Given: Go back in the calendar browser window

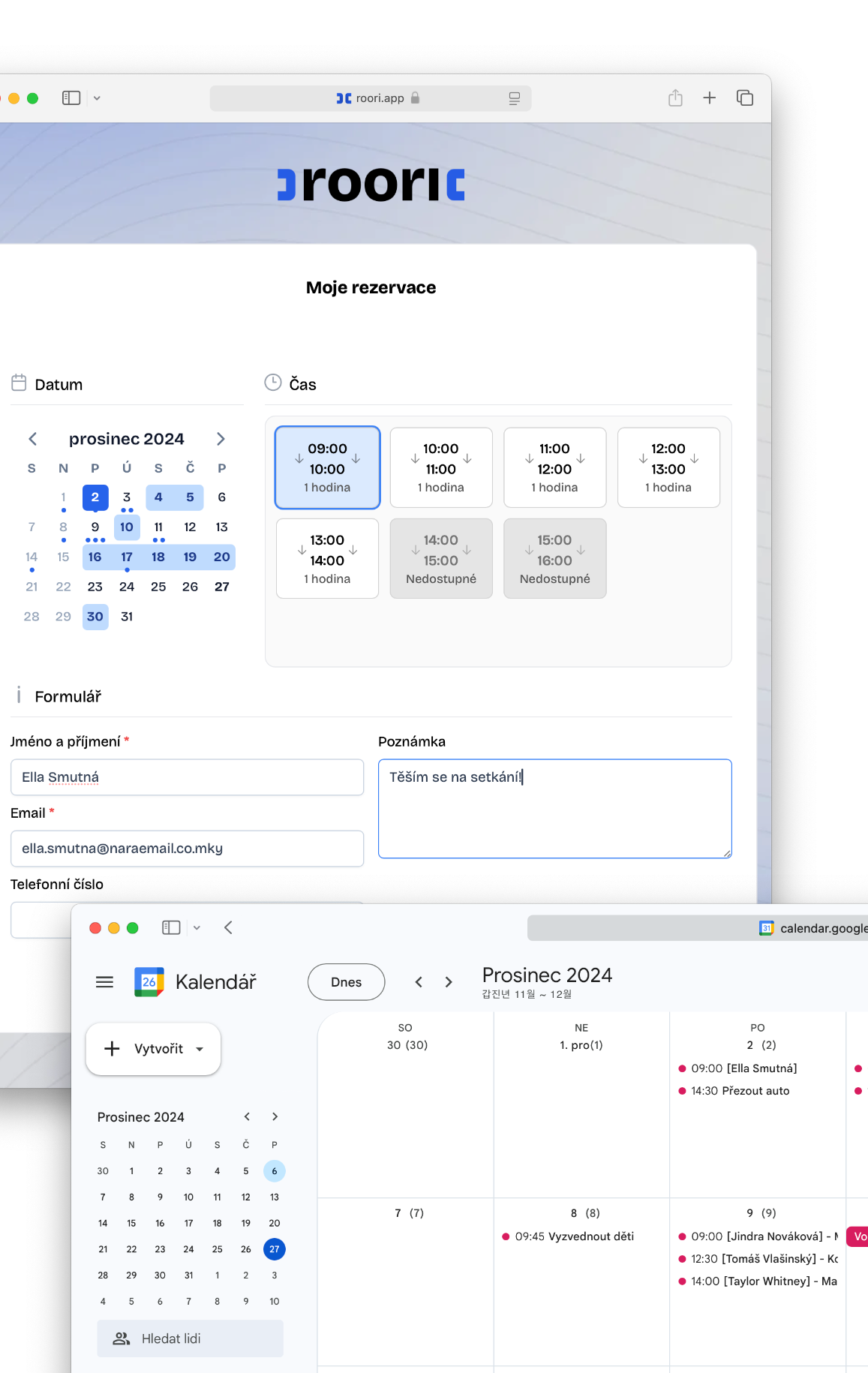Looking at the screenshot, I should coord(229,928).
